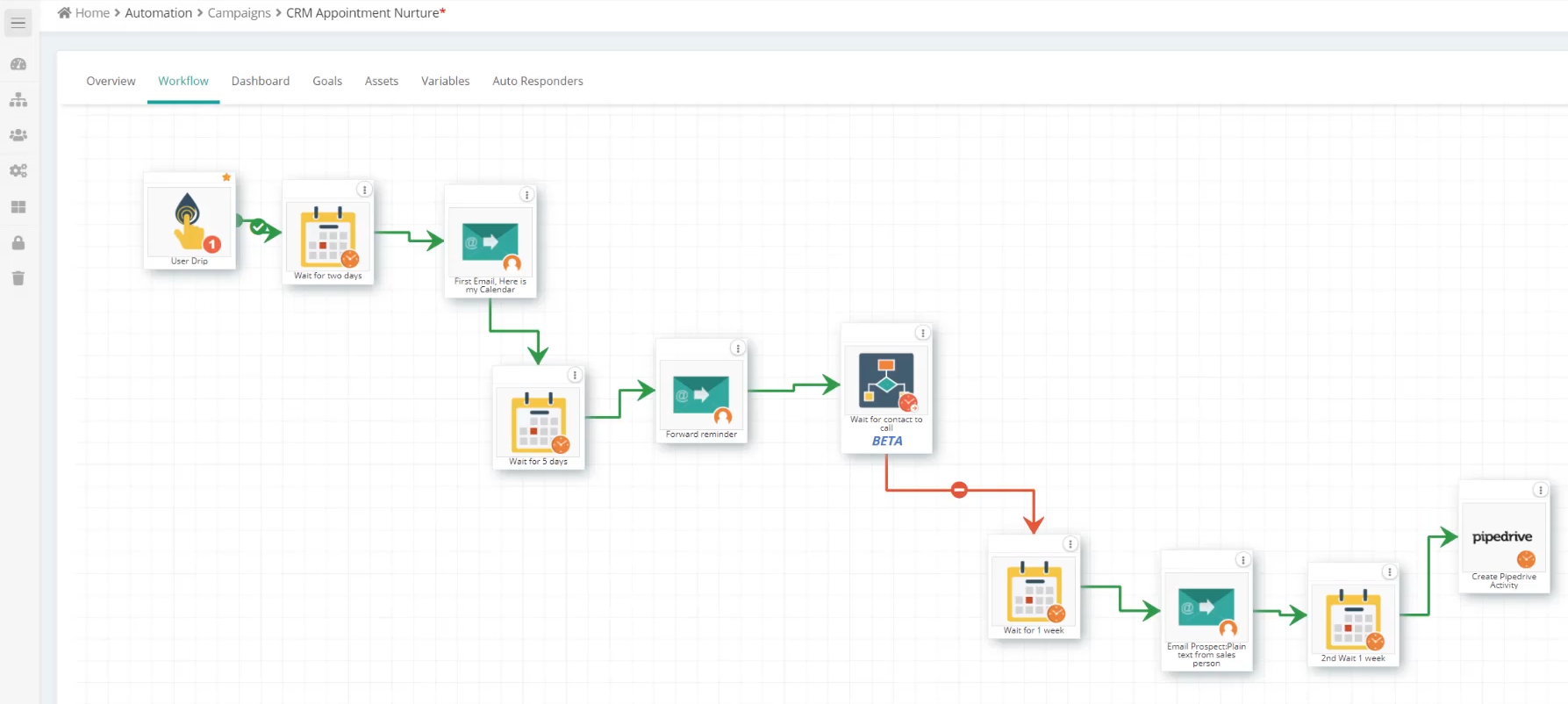The image size is (1568, 704).
Task: Open the settings gears sidebar icon
Action: [x=18, y=171]
